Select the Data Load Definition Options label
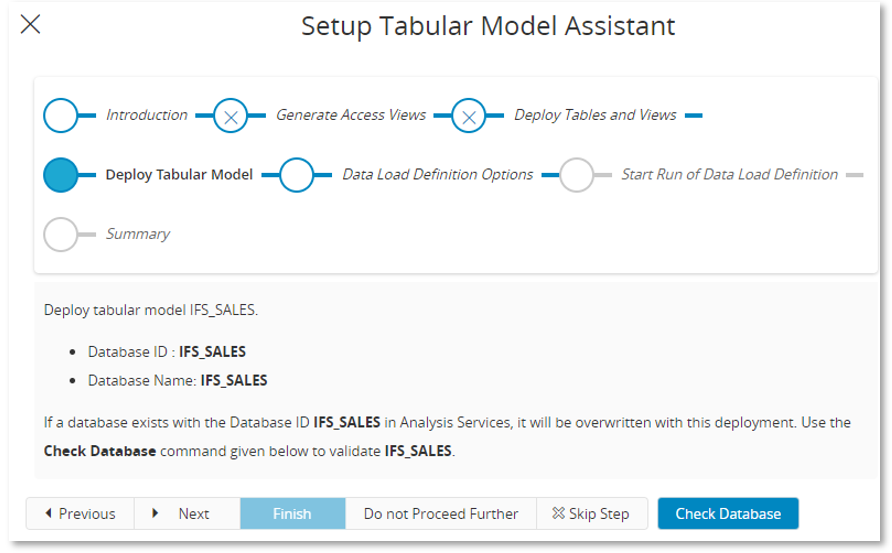This screenshot has width=892, height=553. (438, 174)
